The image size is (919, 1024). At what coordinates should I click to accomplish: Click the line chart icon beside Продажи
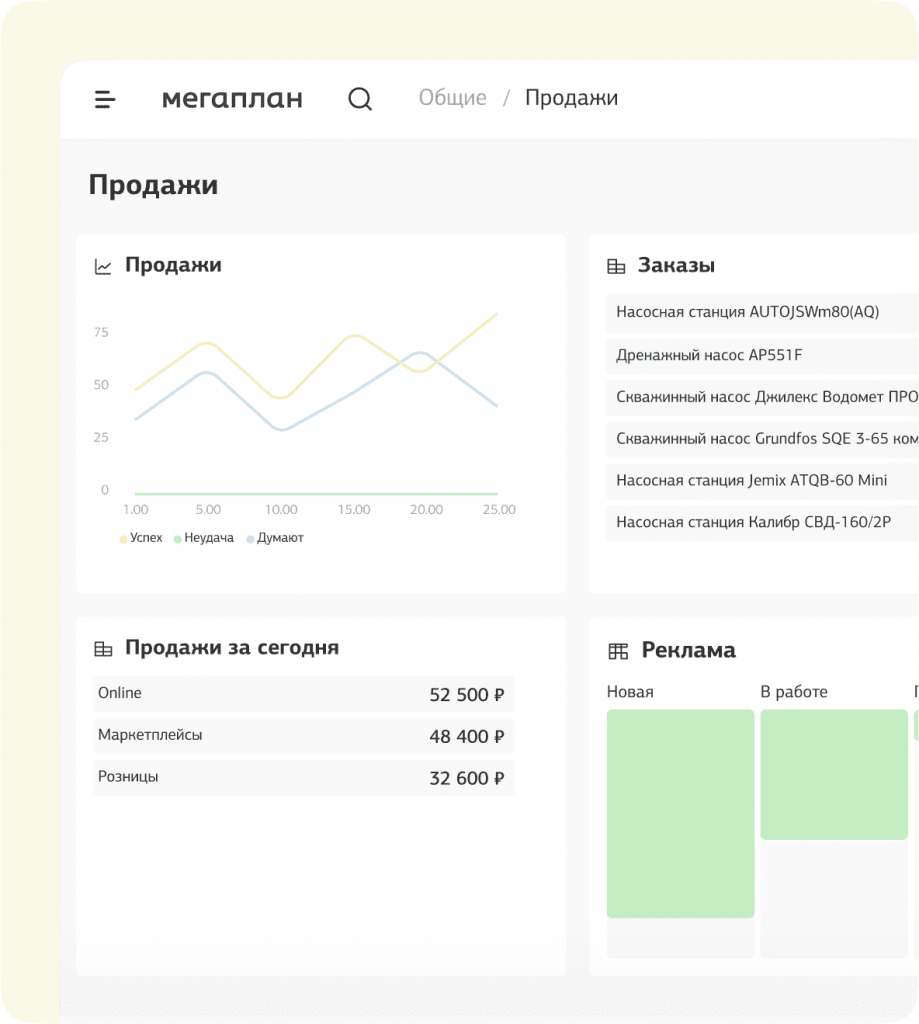(x=103, y=266)
